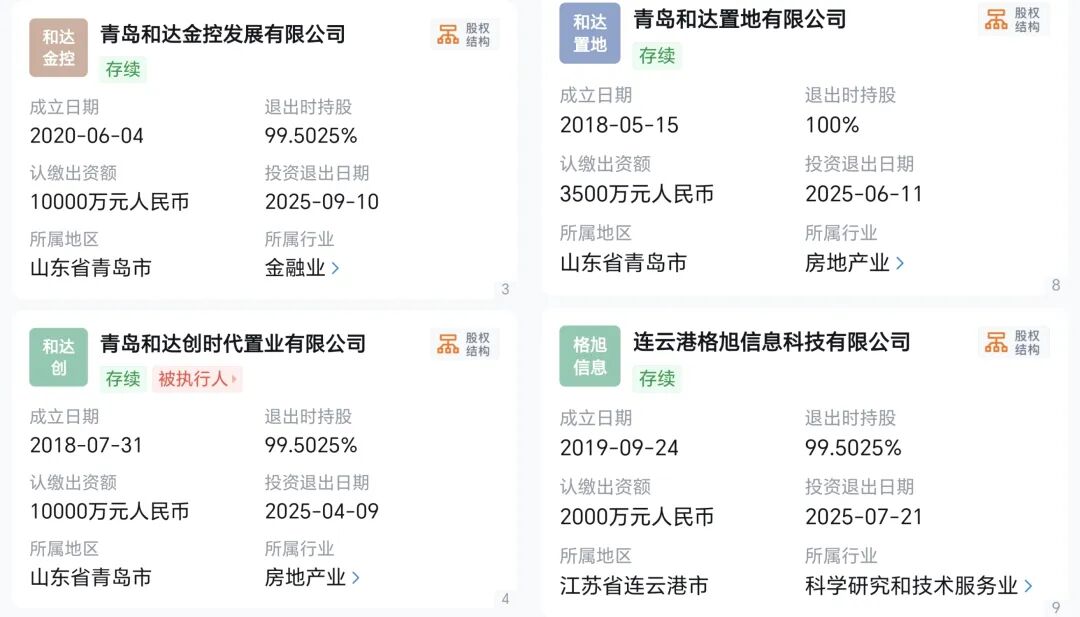The image size is (1080, 617).
Task: Open 青岛和达金控发展有限公司 company page
Action: click(223, 34)
